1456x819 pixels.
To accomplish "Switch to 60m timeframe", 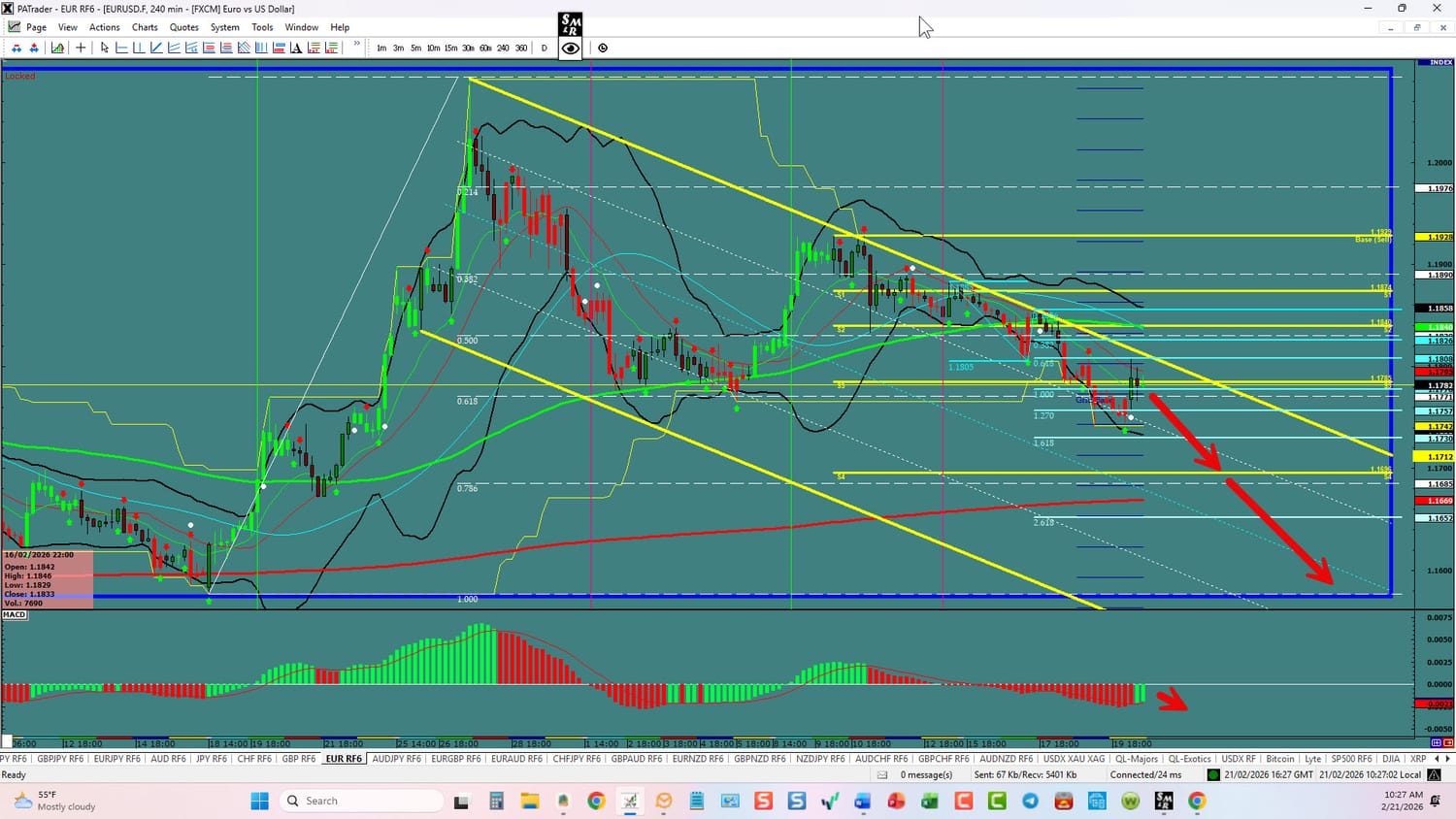I will tap(485, 48).
